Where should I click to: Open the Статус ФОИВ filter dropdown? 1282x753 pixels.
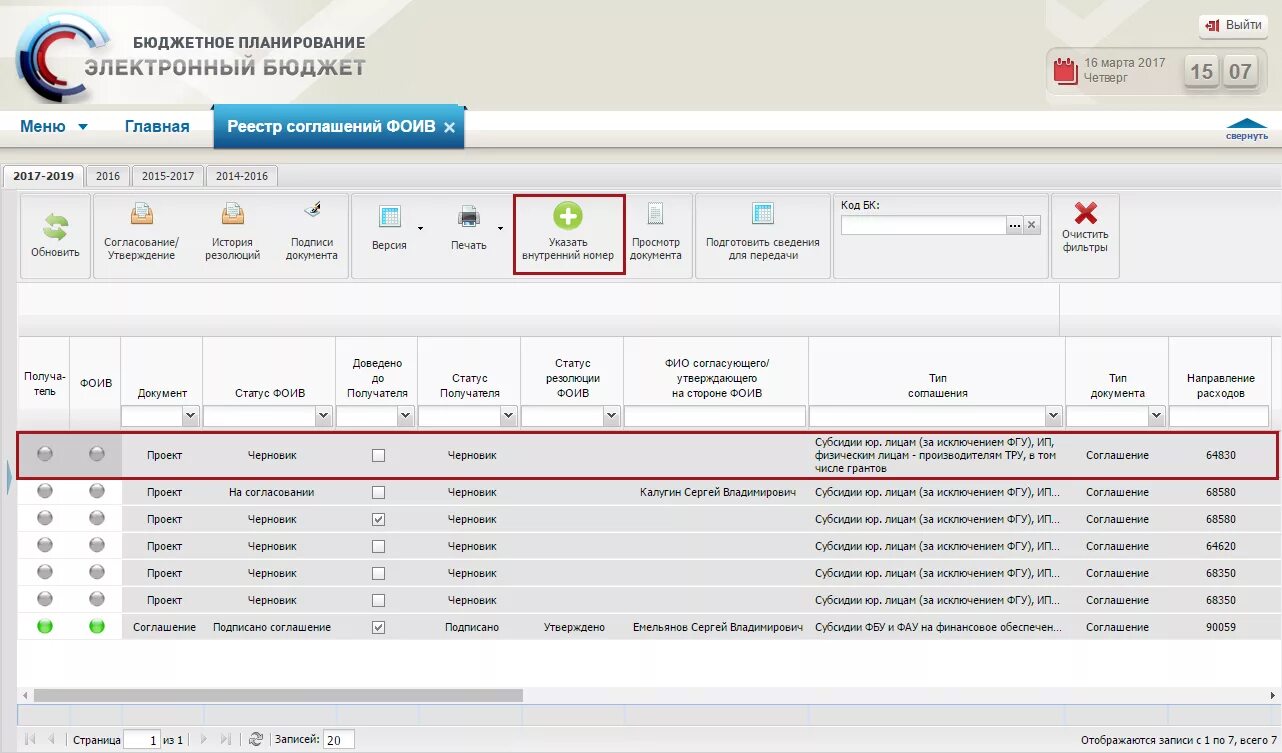323,416
